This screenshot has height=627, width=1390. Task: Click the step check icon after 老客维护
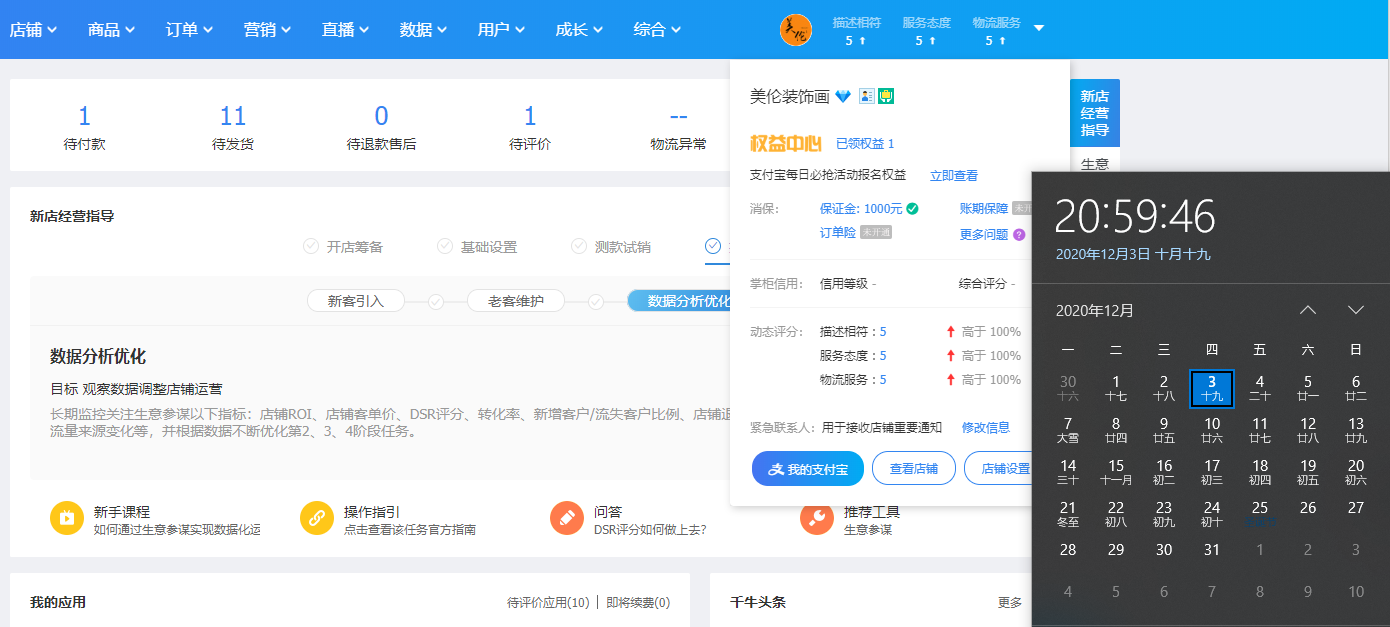[595, 301]
